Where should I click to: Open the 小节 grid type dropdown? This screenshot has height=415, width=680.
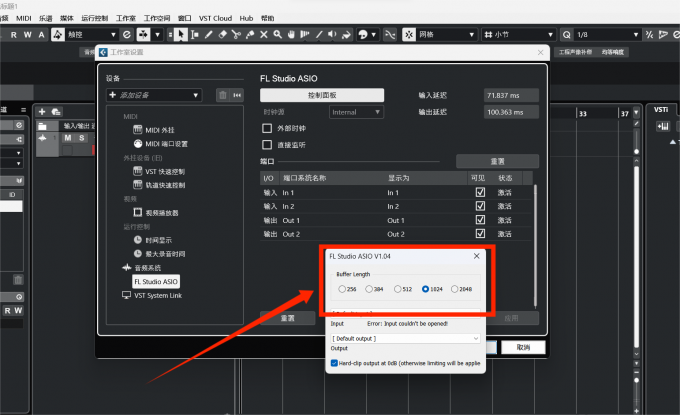pos(519,34)
